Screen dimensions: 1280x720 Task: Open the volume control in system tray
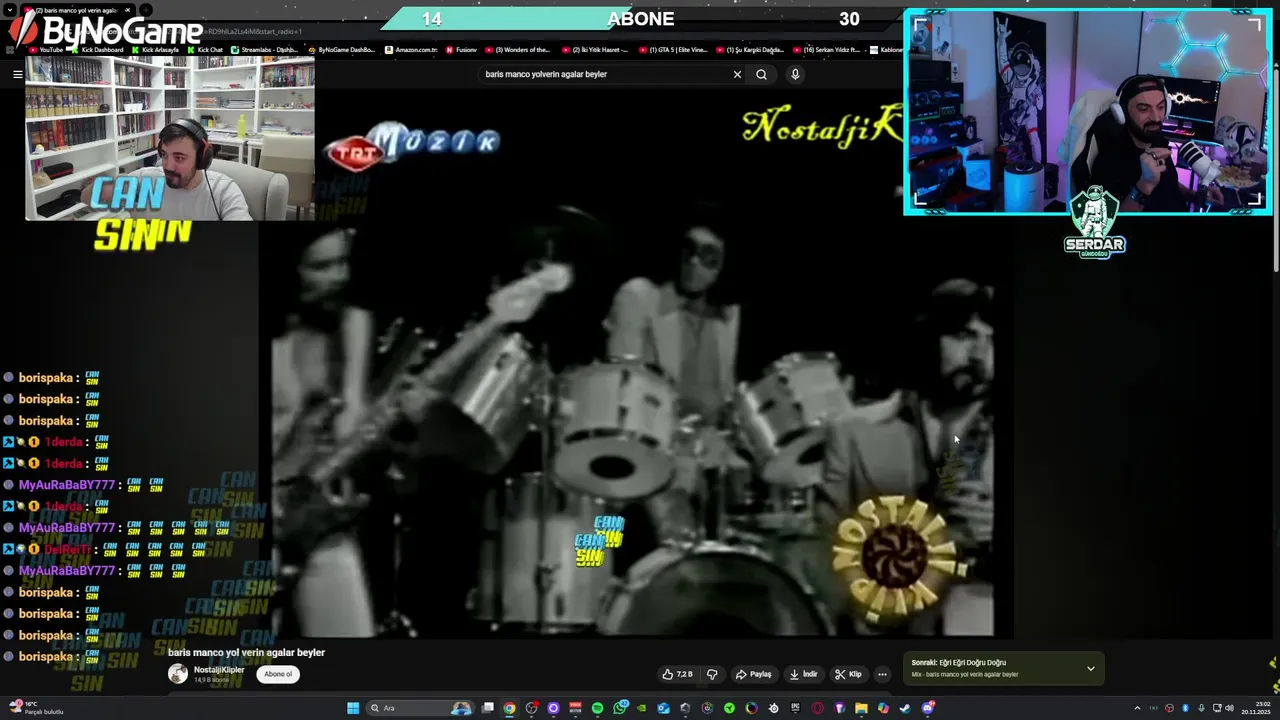1229,708
